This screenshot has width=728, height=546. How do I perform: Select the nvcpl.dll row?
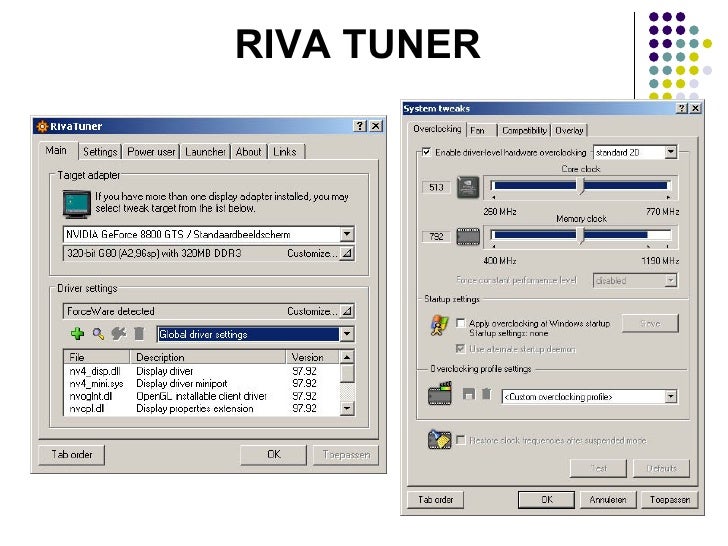point(202,409)
